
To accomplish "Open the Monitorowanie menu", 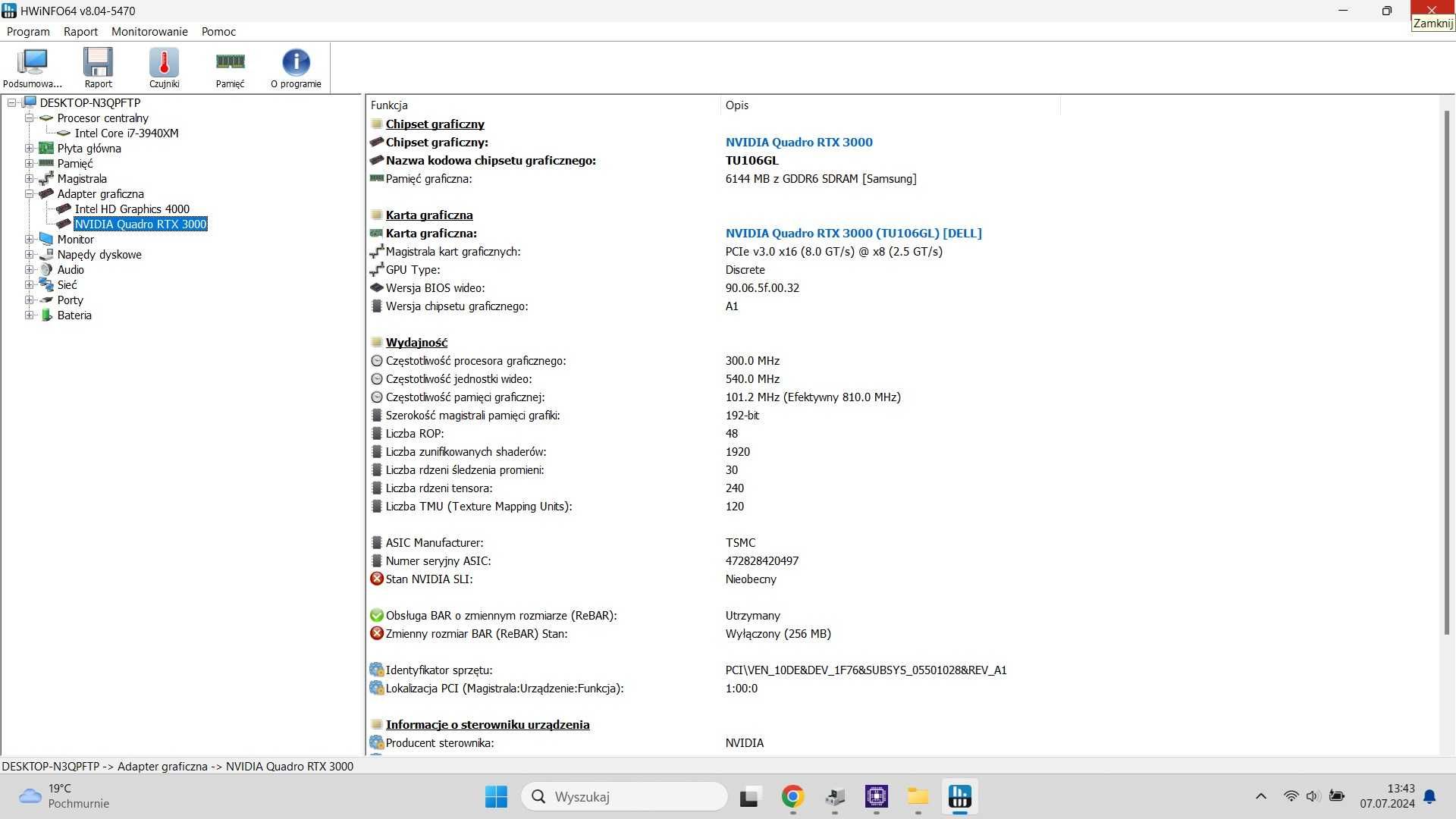I will point(149,32).
